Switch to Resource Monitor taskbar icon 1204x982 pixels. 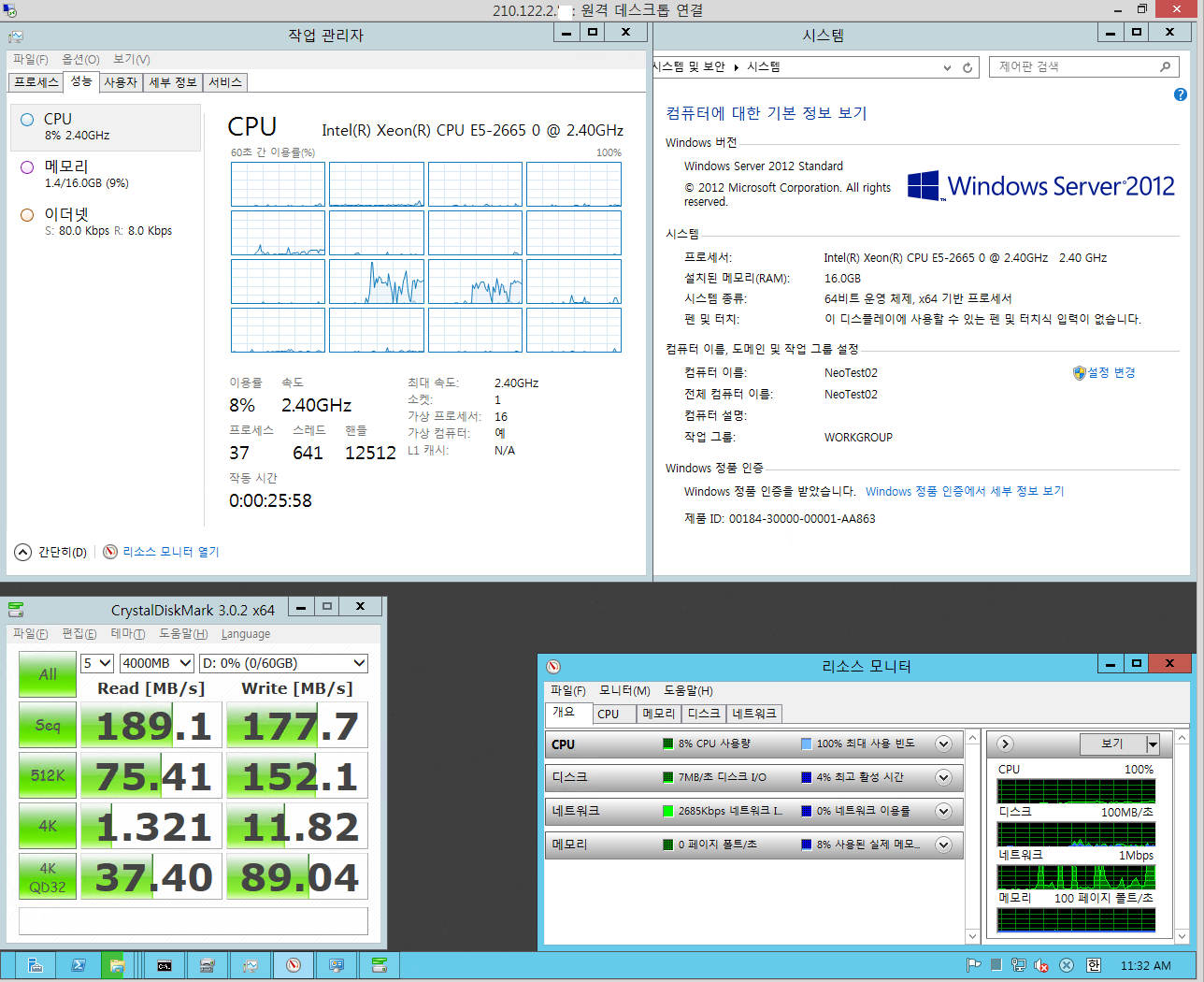click(294, 965)
